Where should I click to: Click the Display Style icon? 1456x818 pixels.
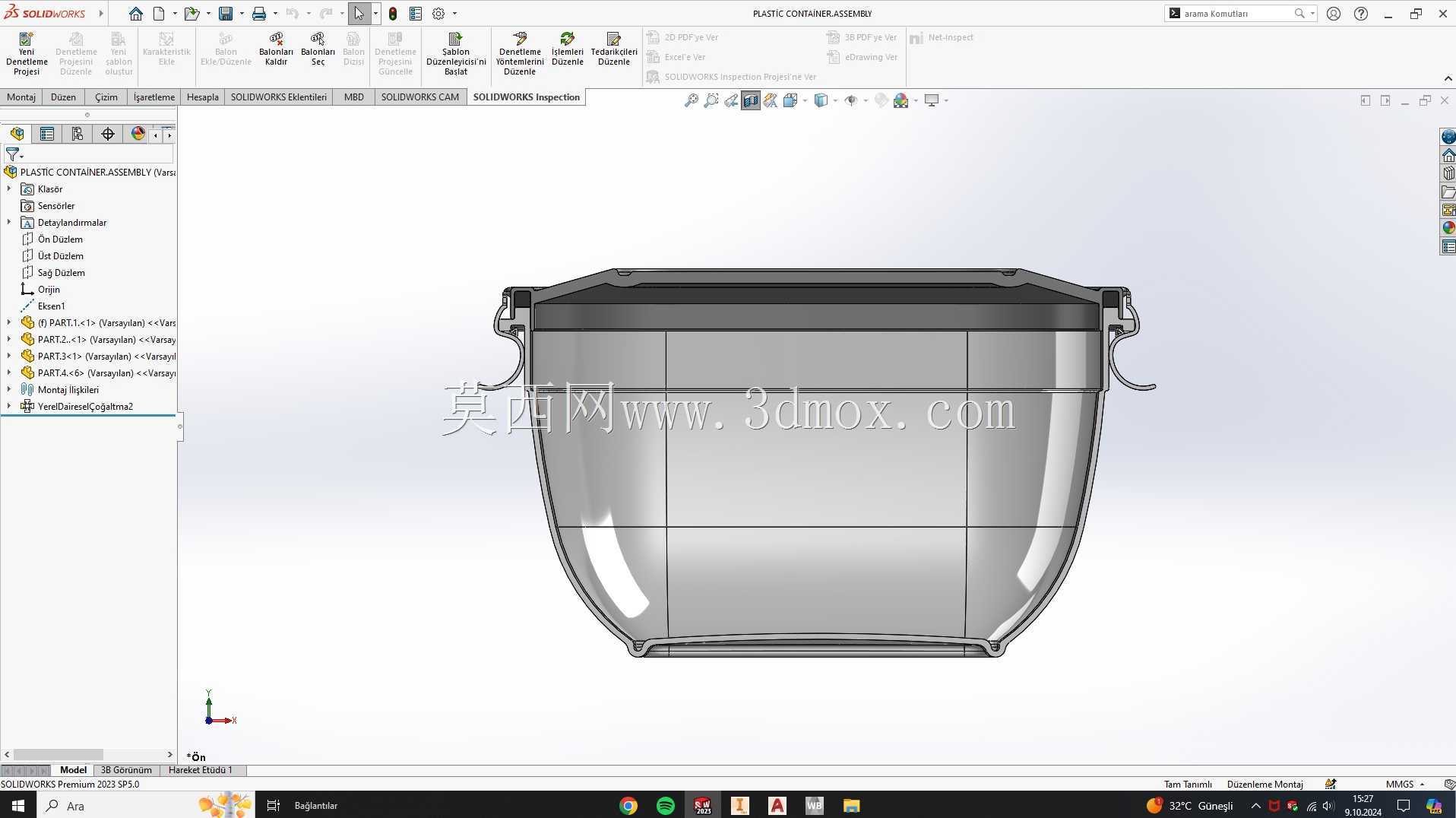[x=821, y=100]
